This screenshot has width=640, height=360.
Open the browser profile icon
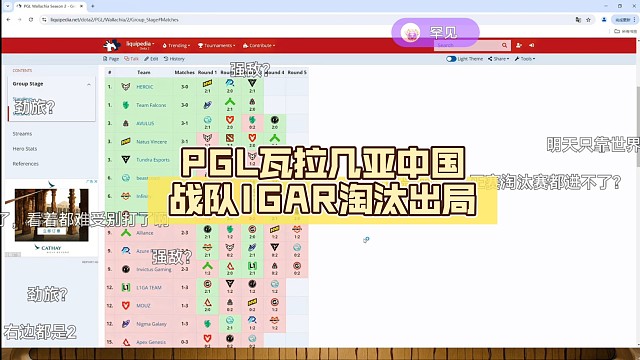click(604, 20)
